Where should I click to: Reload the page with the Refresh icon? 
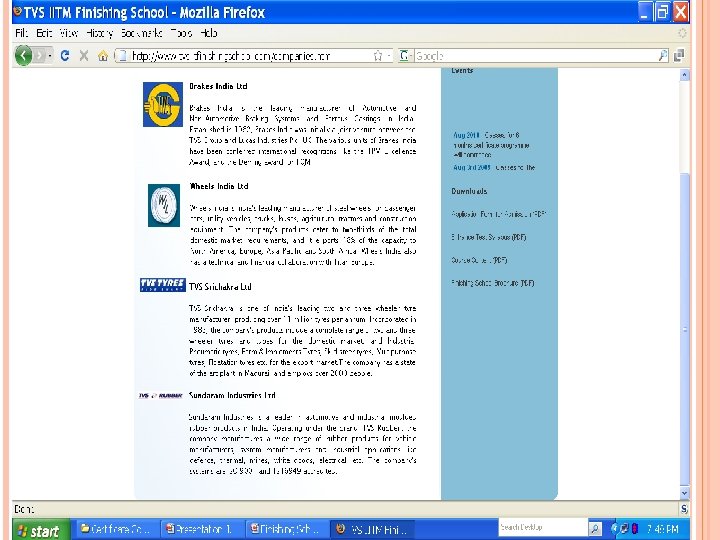point(65,56)
